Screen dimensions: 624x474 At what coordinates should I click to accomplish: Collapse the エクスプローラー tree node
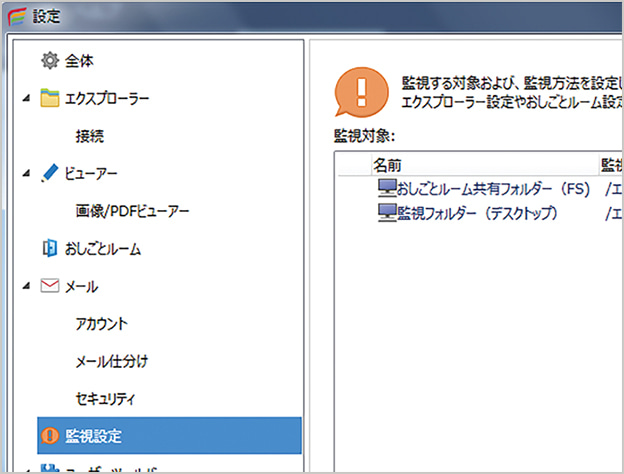pyautogui.click(x=25, y=99)
